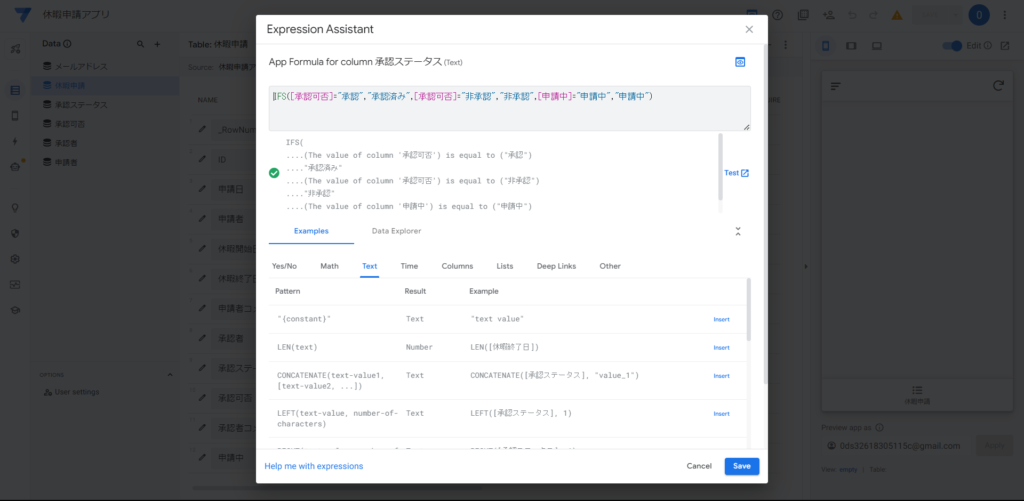
Task: Open the Settings gear in left rail
Action: pyautogui.click(x=15, y=259)
